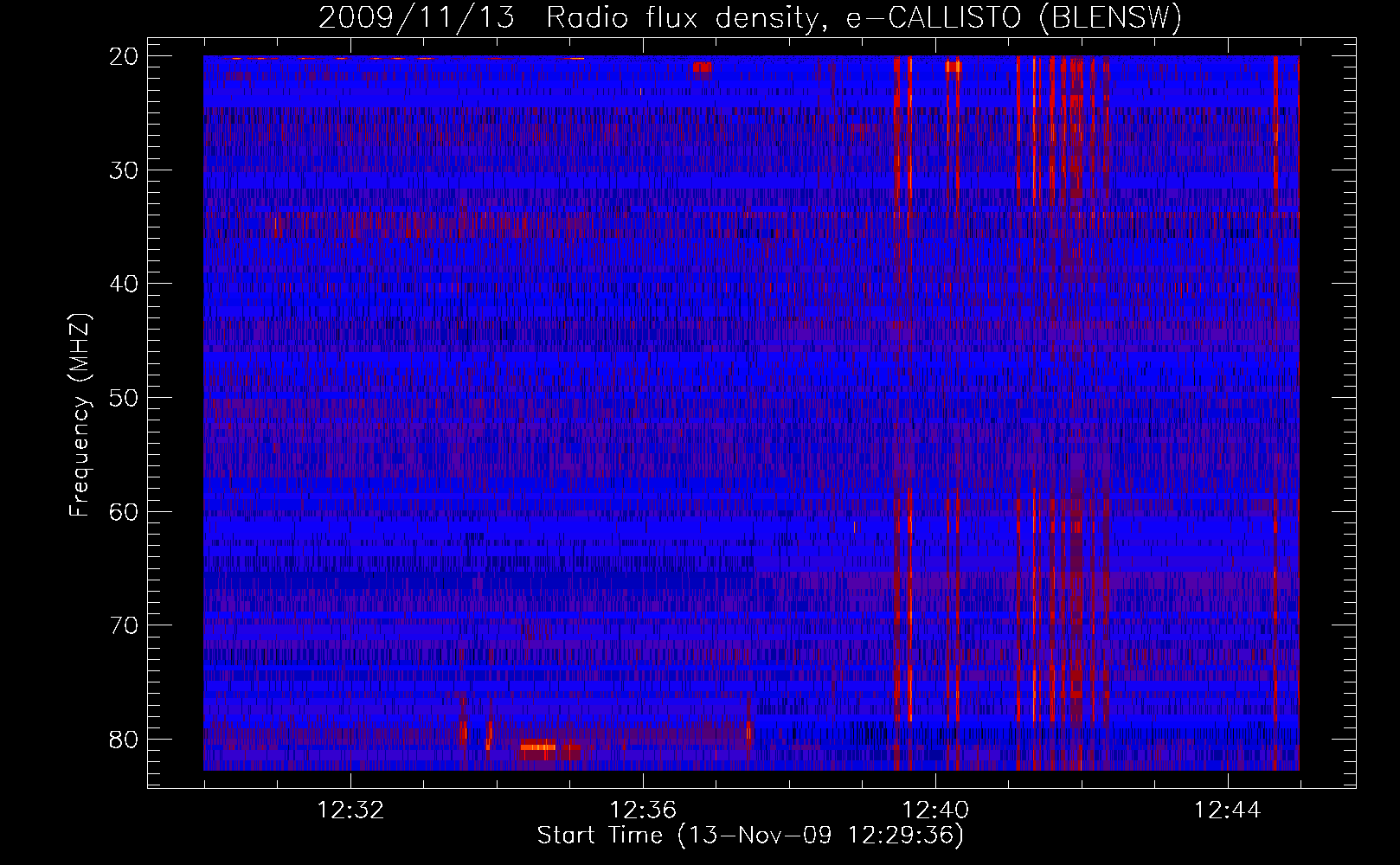
Task: Click the small red burst at 20 MHz near 12:37
Action: coord(702,67)
